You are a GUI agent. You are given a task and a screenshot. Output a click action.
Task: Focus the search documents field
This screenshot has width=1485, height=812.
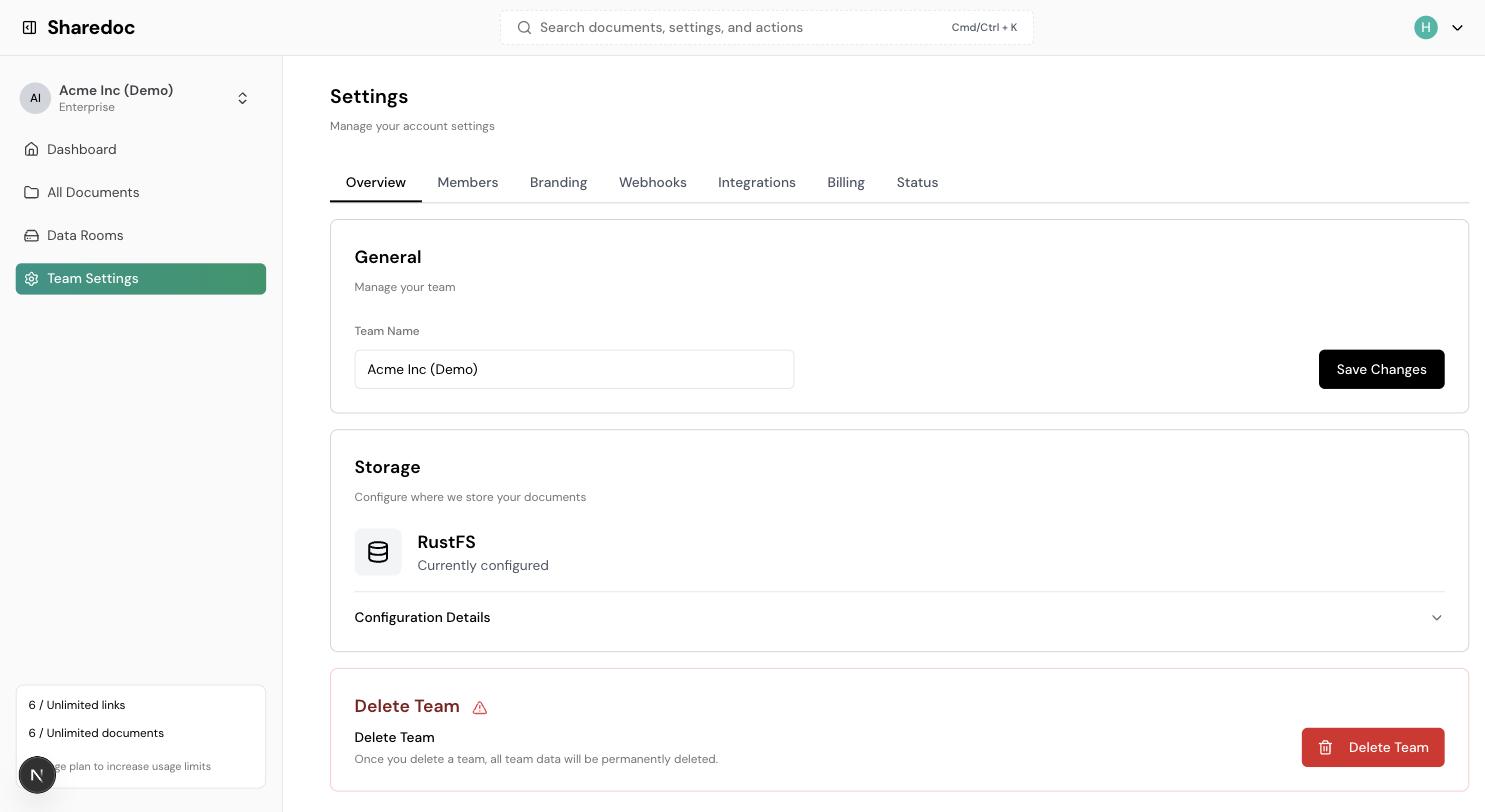[x=767, y=28]
